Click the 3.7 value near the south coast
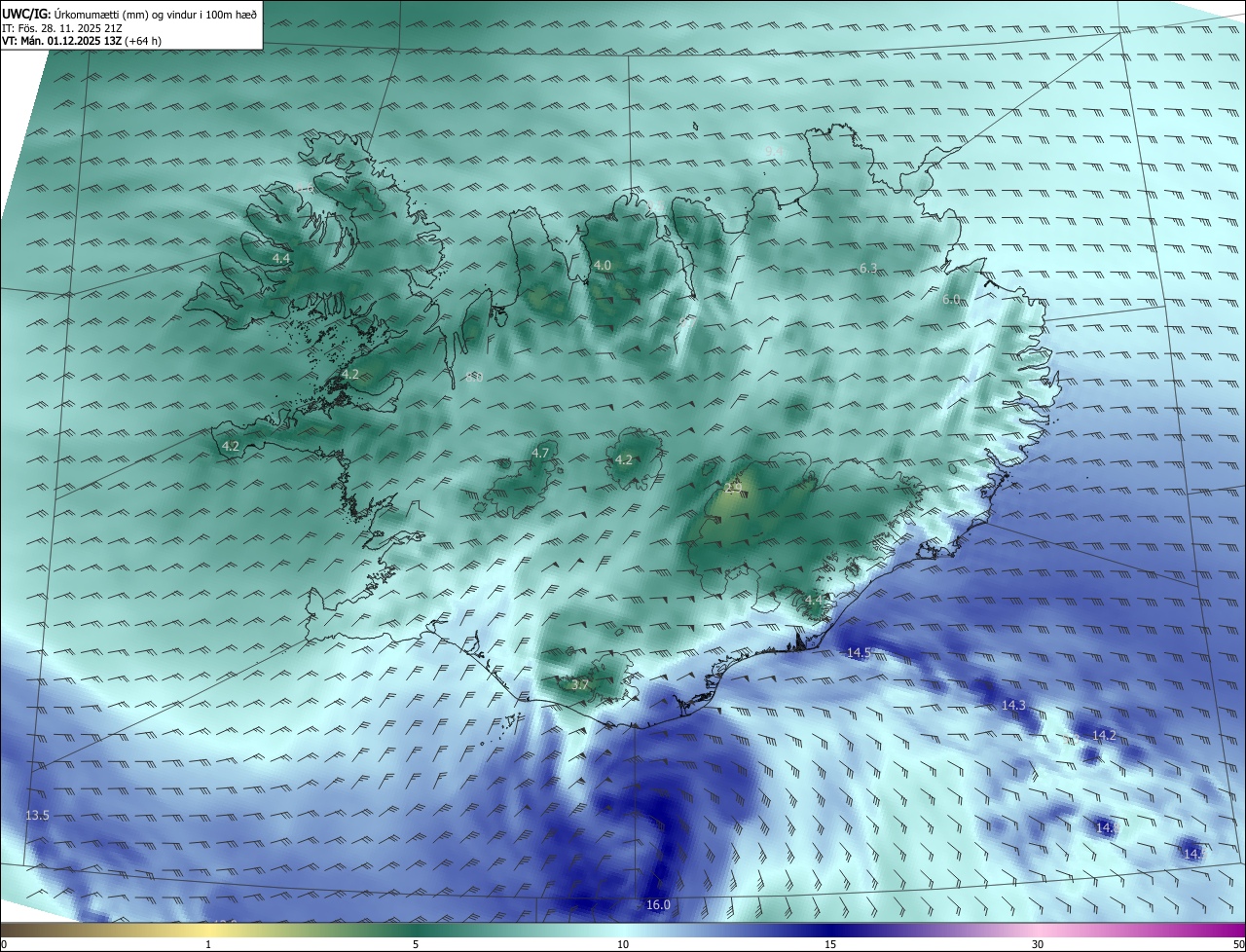1246x952 pixels. pyautogui.click(x=580, y=685)
